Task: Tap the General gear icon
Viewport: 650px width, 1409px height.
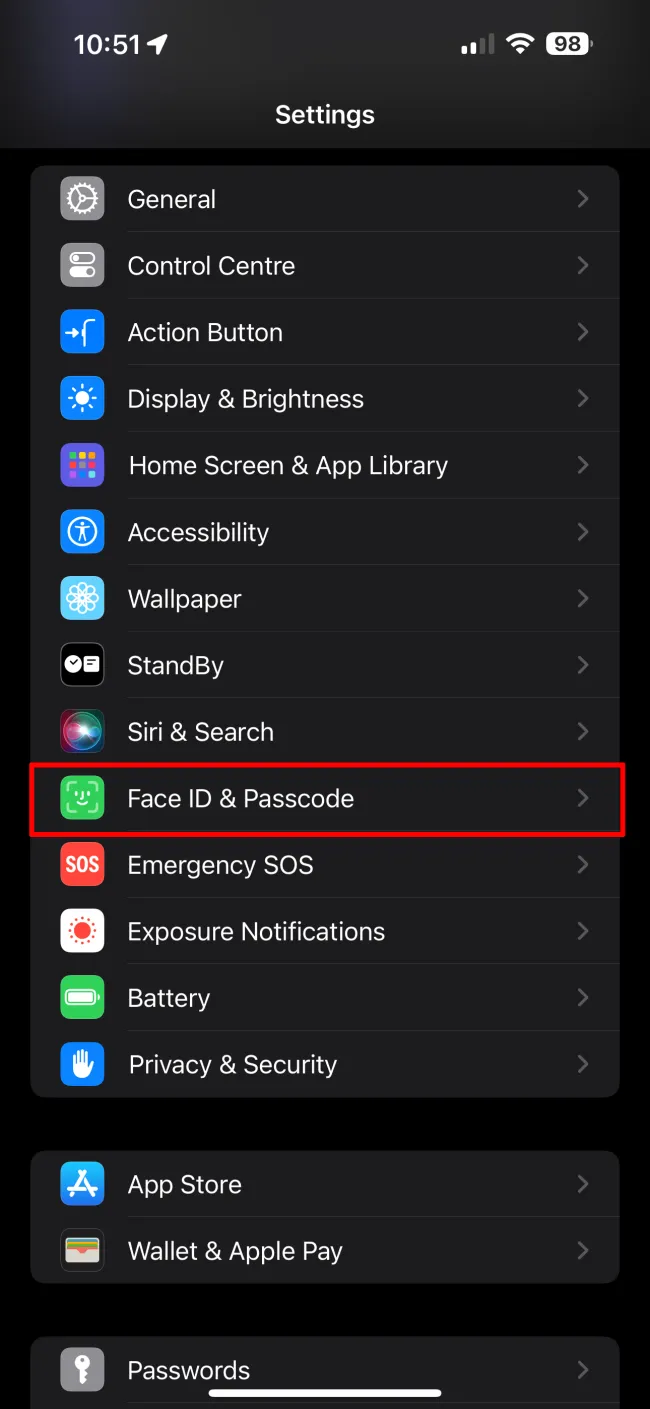Action: click(82, 199)
